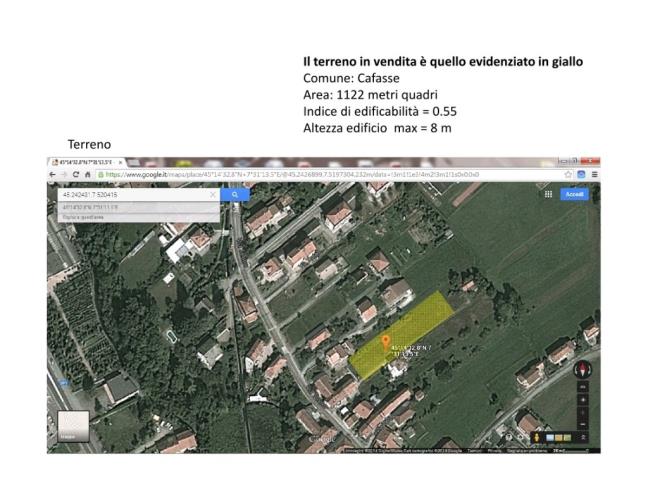Viewport: 648px width, 492px height.
Task: Click the "Altezza edificio max = 8 m" line
Action: (377, 128)
